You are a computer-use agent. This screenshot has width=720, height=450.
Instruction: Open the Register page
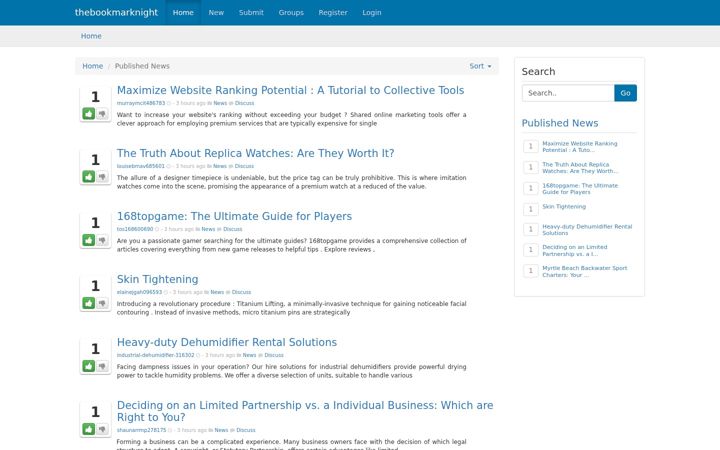tap(333, 12)
